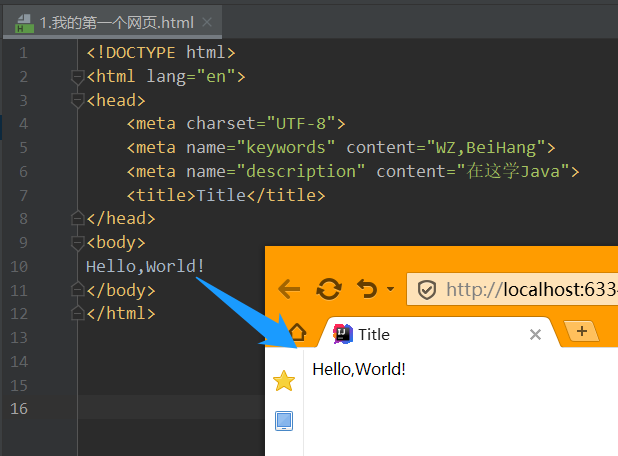
Task: Open a new browser tab with the plus button
Action: click(x=582, y=331)
